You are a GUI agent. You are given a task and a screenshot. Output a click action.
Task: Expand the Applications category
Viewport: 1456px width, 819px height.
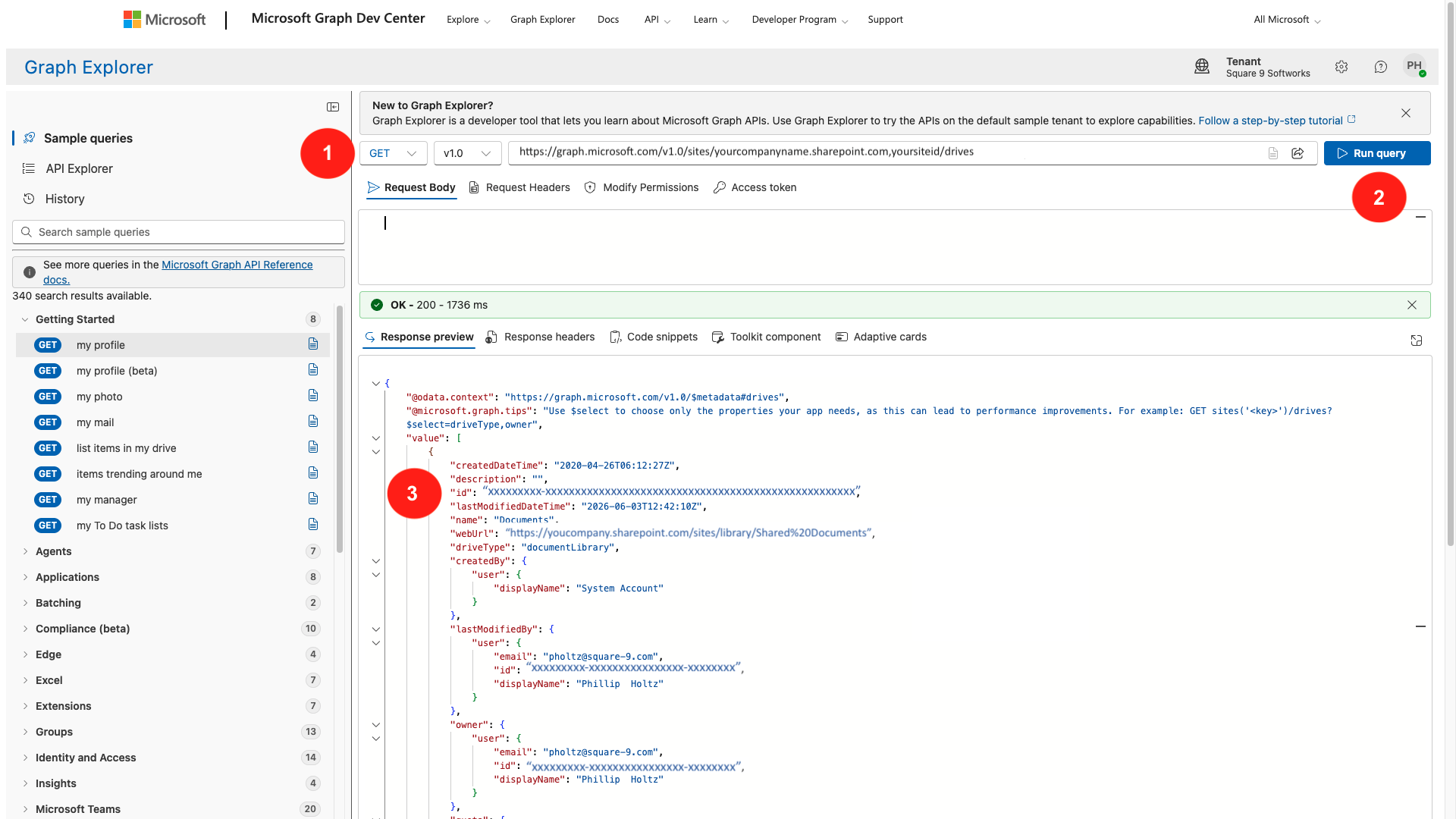click(x=25, y=577)
